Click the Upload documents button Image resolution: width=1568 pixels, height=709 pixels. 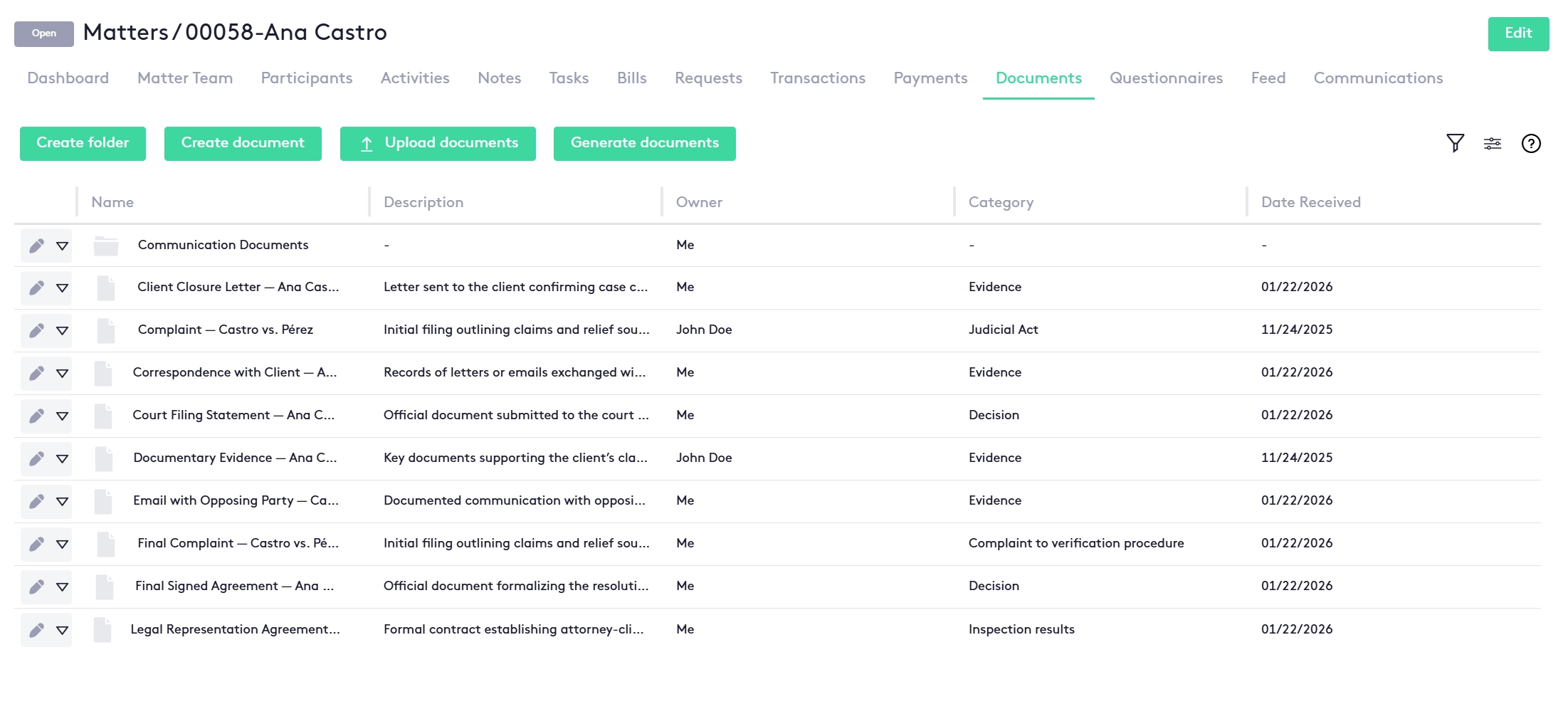point(438,144)
